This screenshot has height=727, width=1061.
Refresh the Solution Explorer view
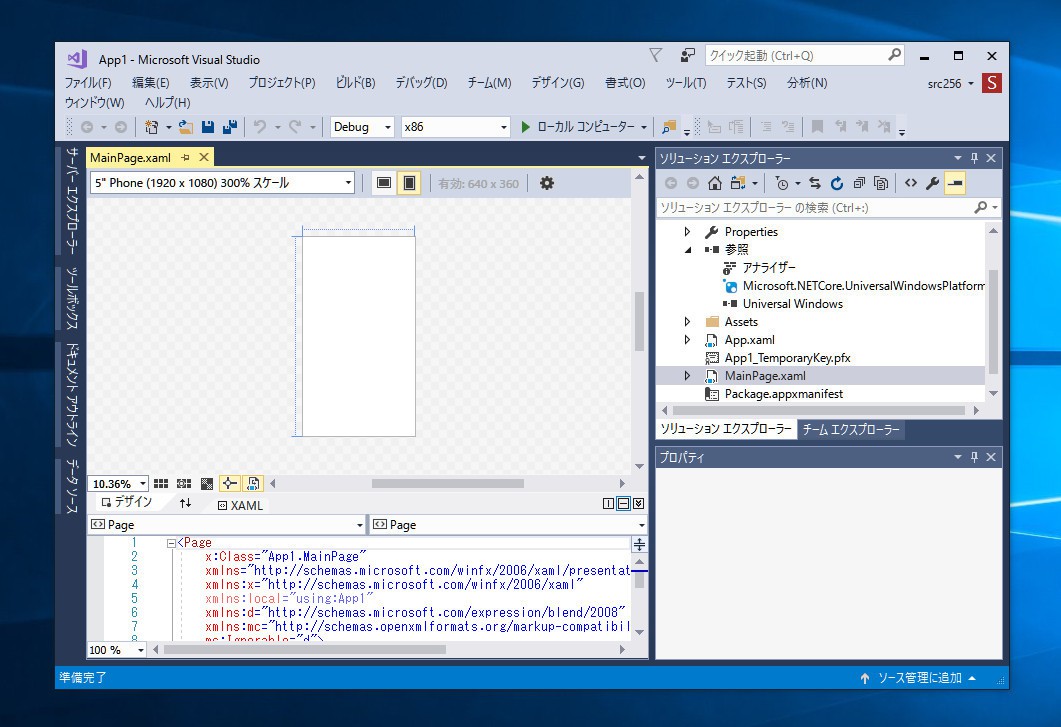coord(836,183)
